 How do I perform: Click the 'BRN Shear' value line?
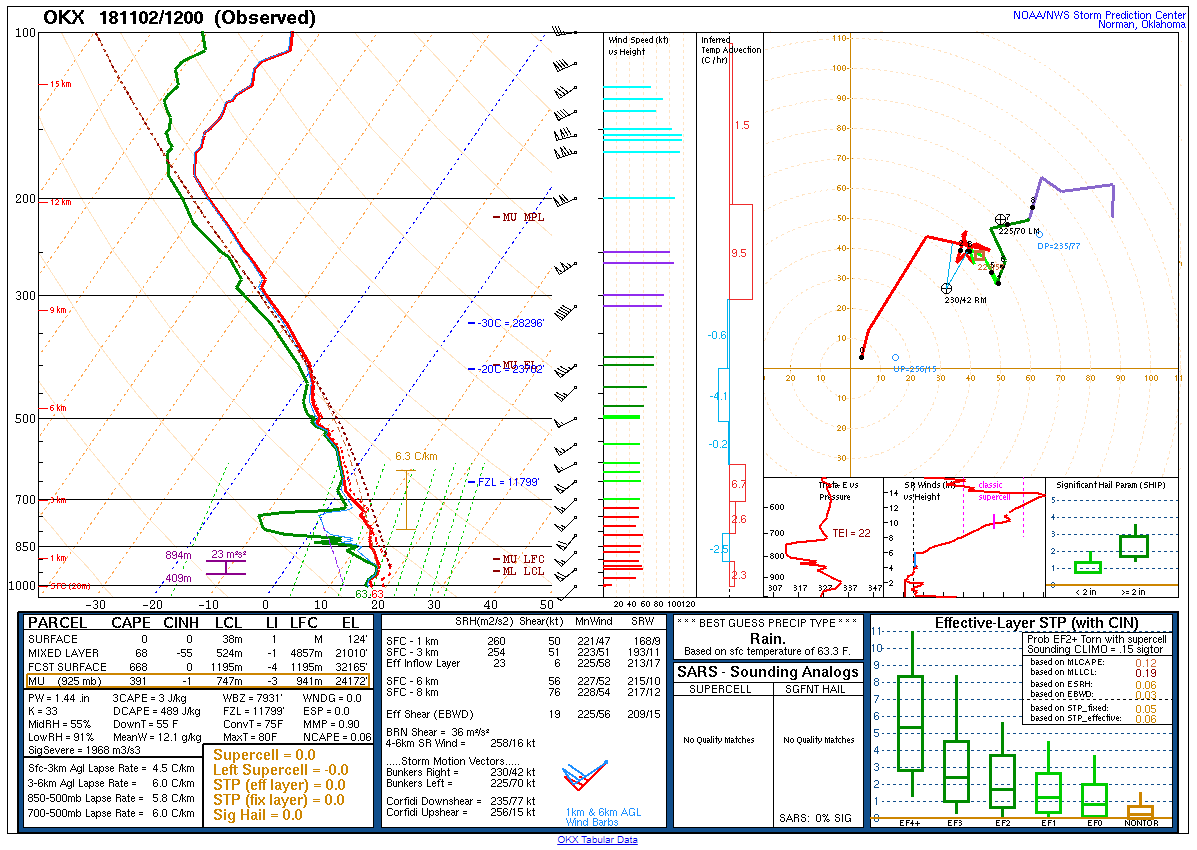[x=437, y=732]
